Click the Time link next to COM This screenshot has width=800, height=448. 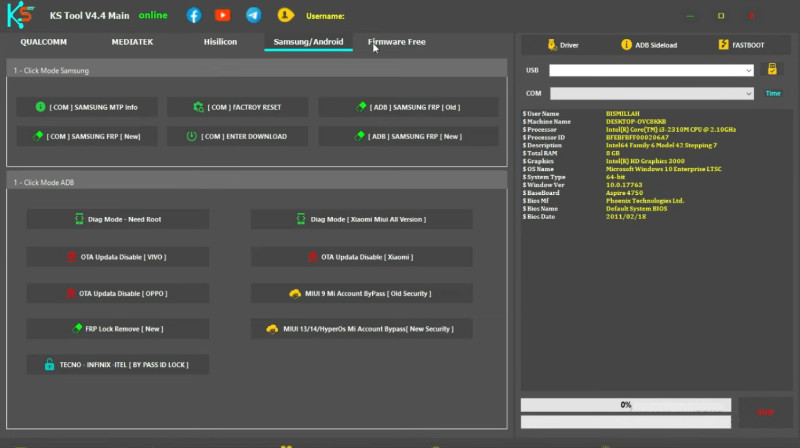(x=773, y=93)
